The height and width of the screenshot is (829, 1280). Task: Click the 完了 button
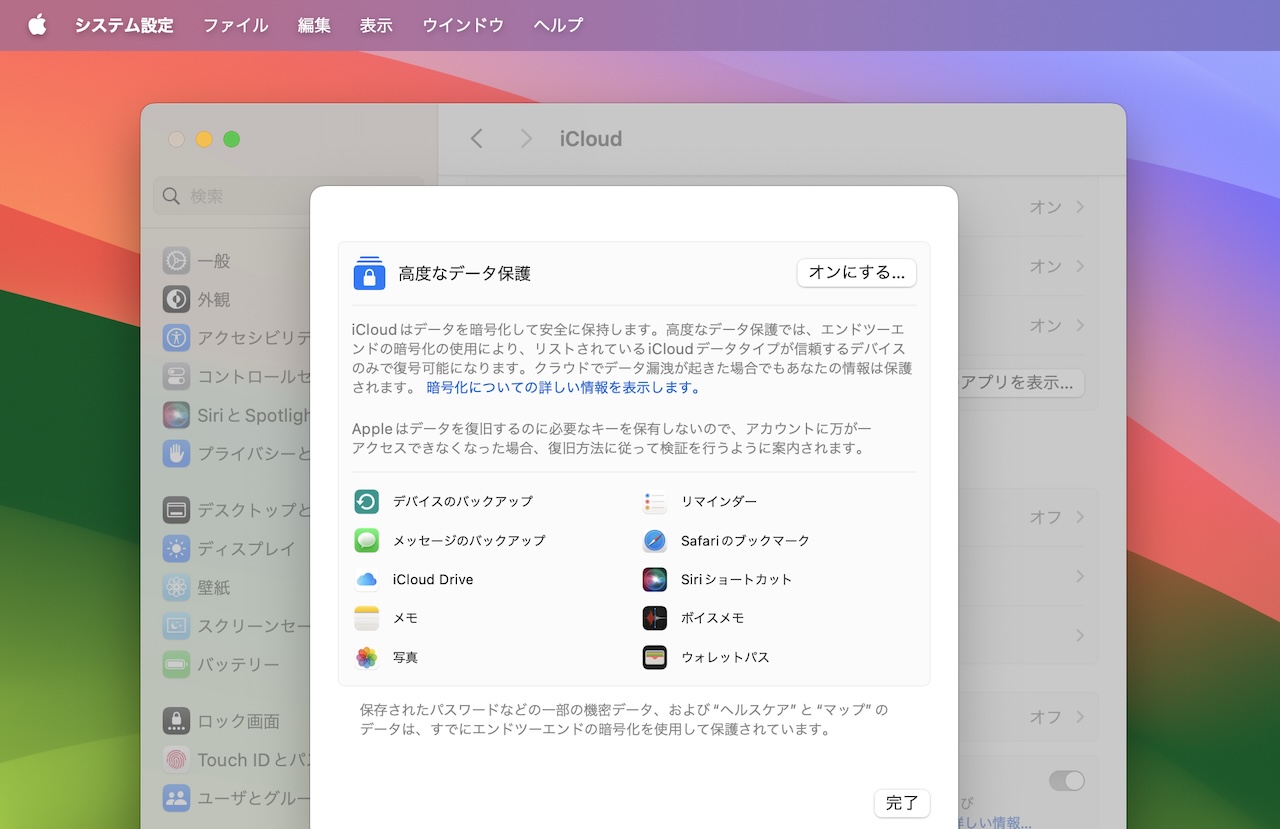(902, 803)
